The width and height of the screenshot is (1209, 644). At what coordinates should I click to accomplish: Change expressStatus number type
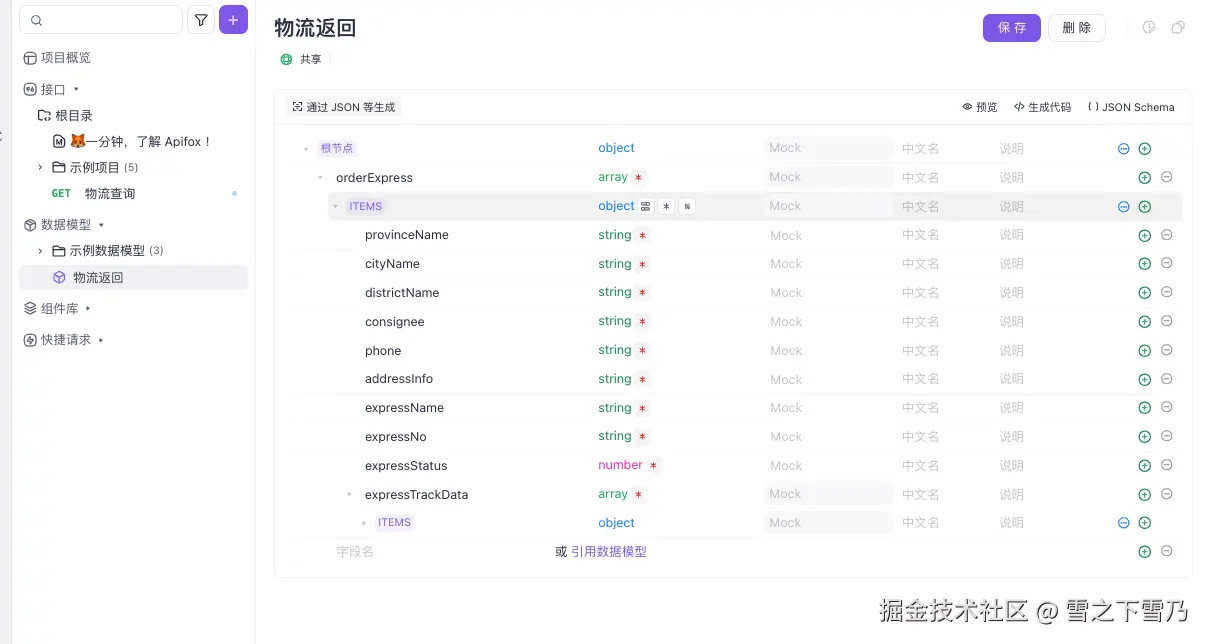(x=620, y=465)
